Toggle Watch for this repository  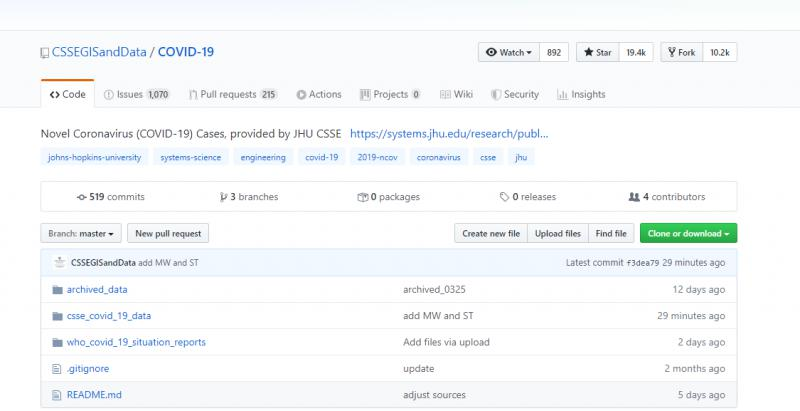coord(509,52)
